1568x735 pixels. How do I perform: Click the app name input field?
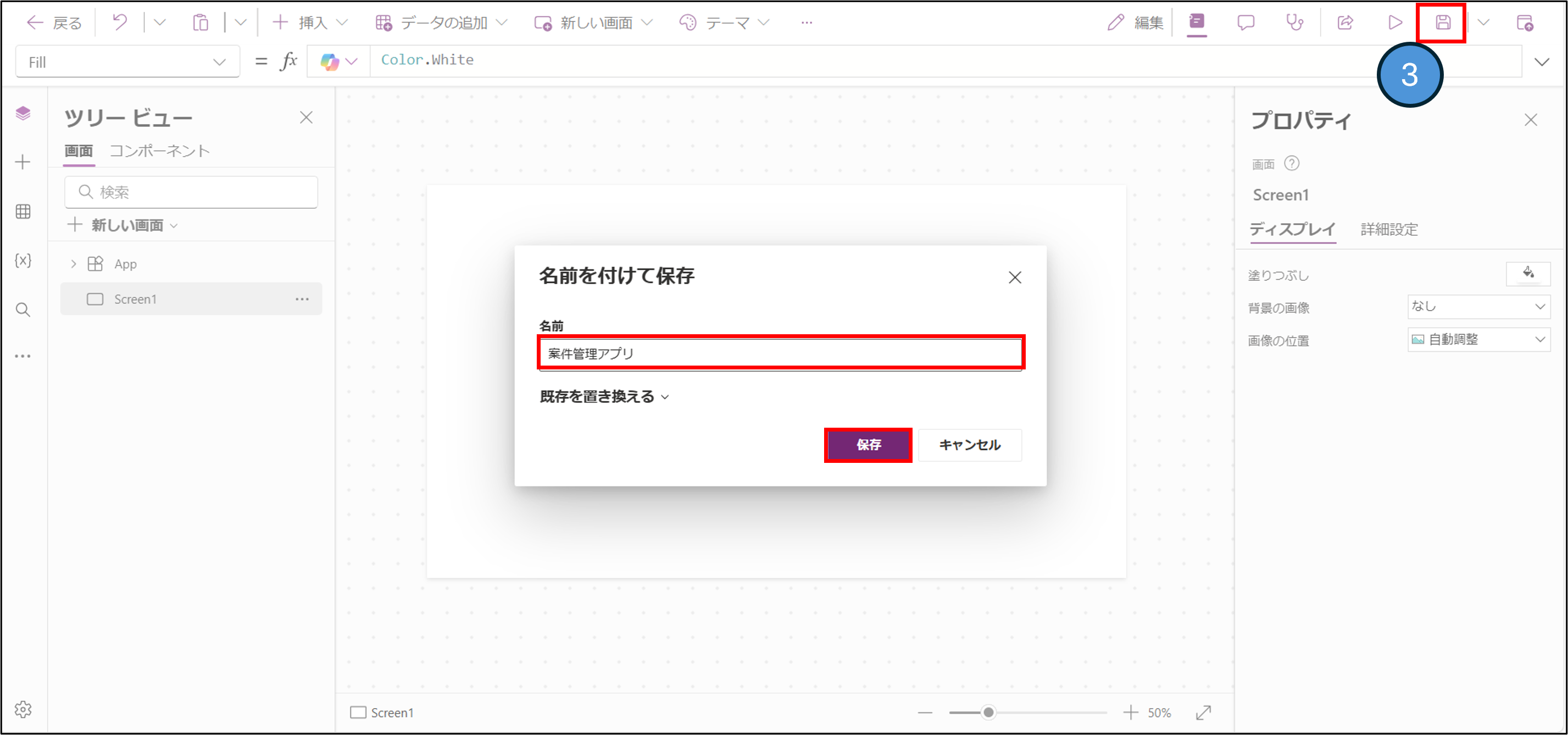pos(780,353)
